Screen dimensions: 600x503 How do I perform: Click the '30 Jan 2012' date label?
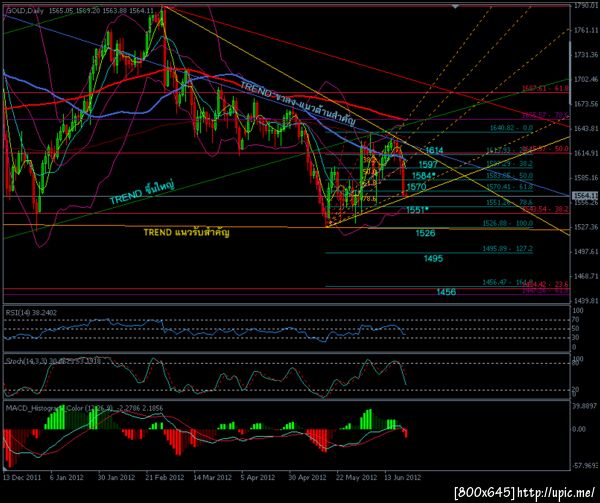[x=116, y=478]
